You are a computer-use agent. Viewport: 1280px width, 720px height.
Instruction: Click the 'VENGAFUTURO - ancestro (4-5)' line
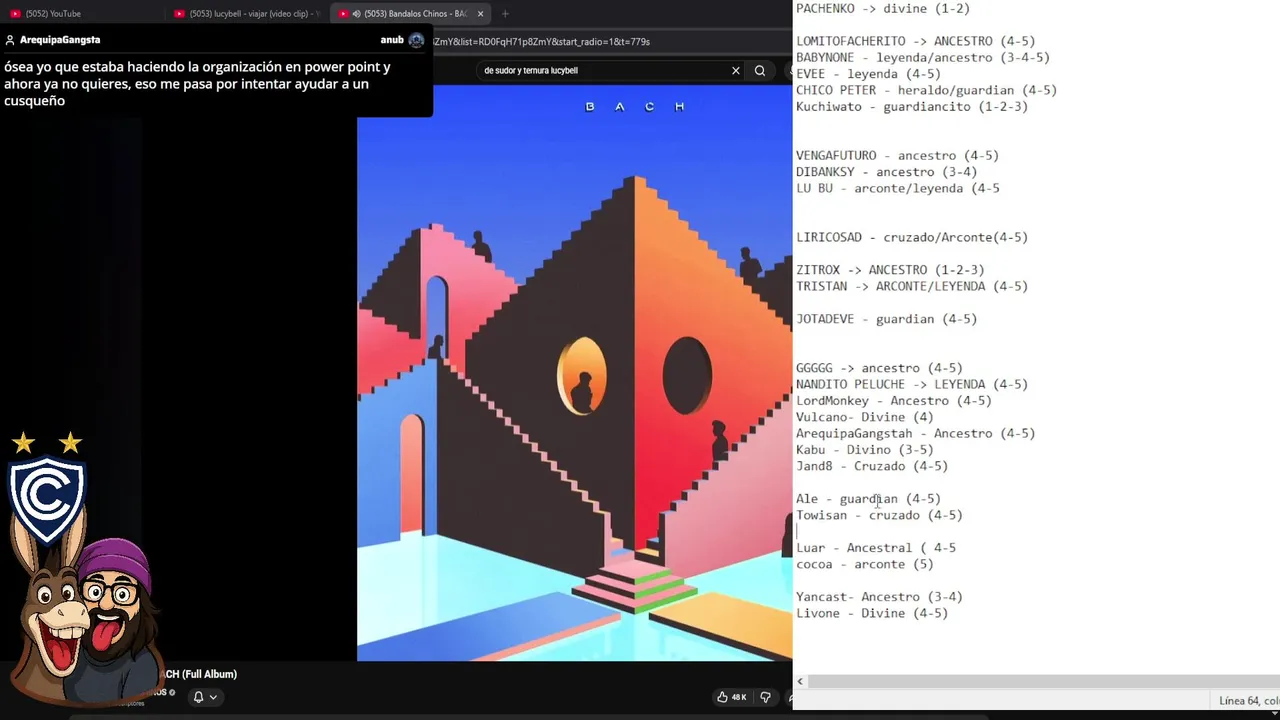coord(897,156)
